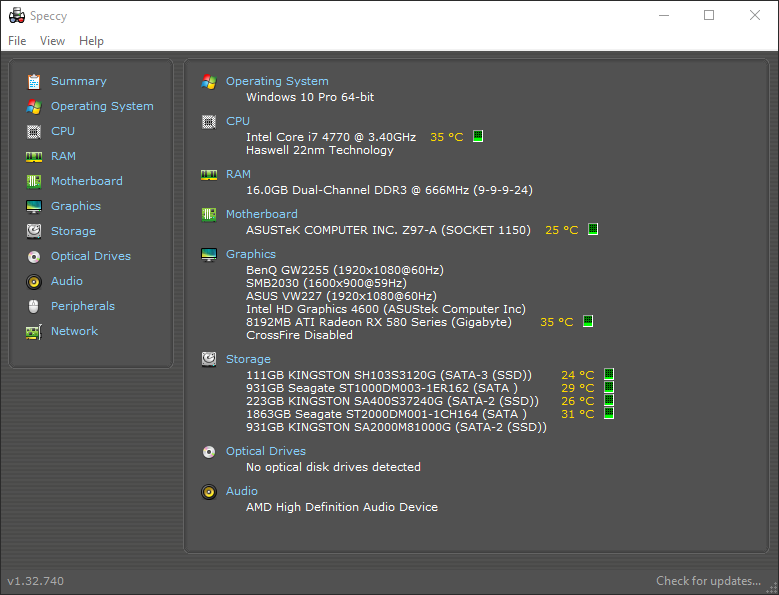Click the memory icon beside RAM heading

(x=209, y=175)
